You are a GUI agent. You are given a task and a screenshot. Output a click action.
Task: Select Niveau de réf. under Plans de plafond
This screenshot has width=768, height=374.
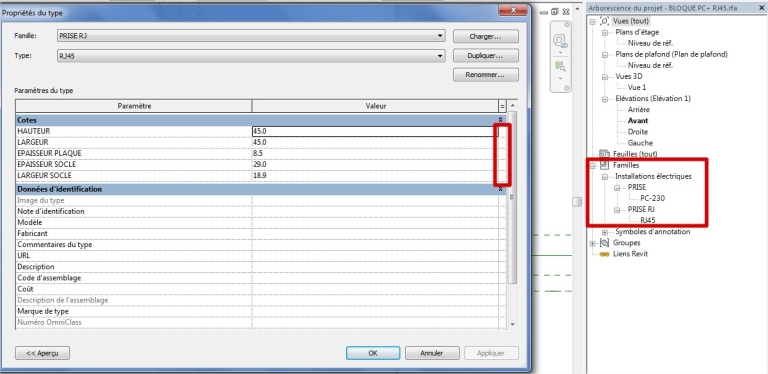pyautogui.click(x=650, y=65)
